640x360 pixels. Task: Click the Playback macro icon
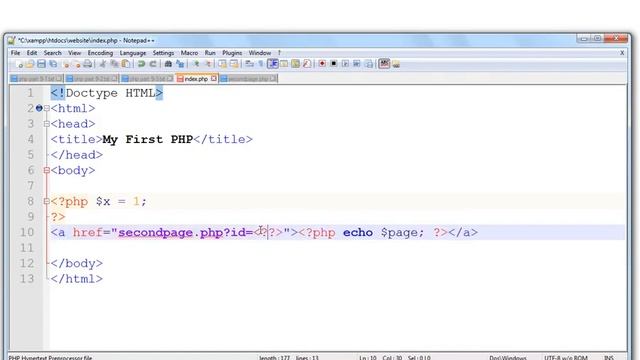coord(345,64)
